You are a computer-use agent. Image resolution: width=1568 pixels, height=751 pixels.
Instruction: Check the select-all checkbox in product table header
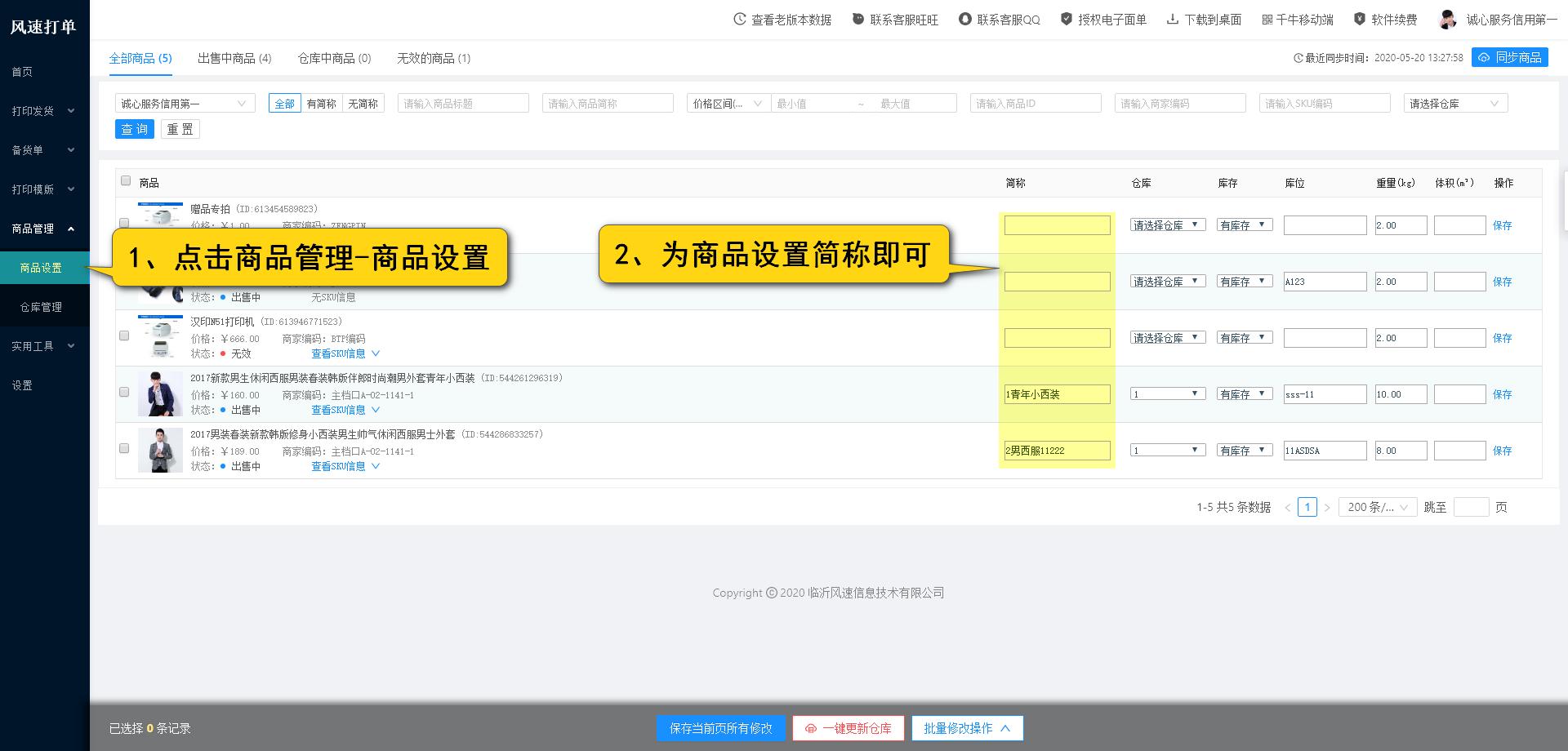pos(126,180)
